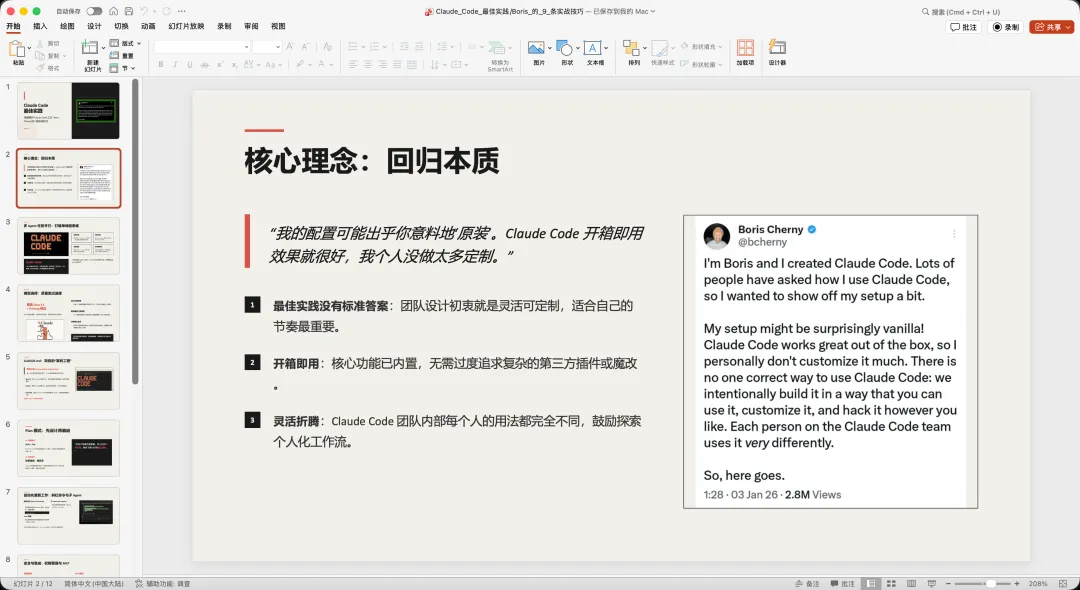Image resolution: width=1080 pixels, height=590 pixels.
Task: Click the 粘贴 paste icon
Action: pos(17,49)
